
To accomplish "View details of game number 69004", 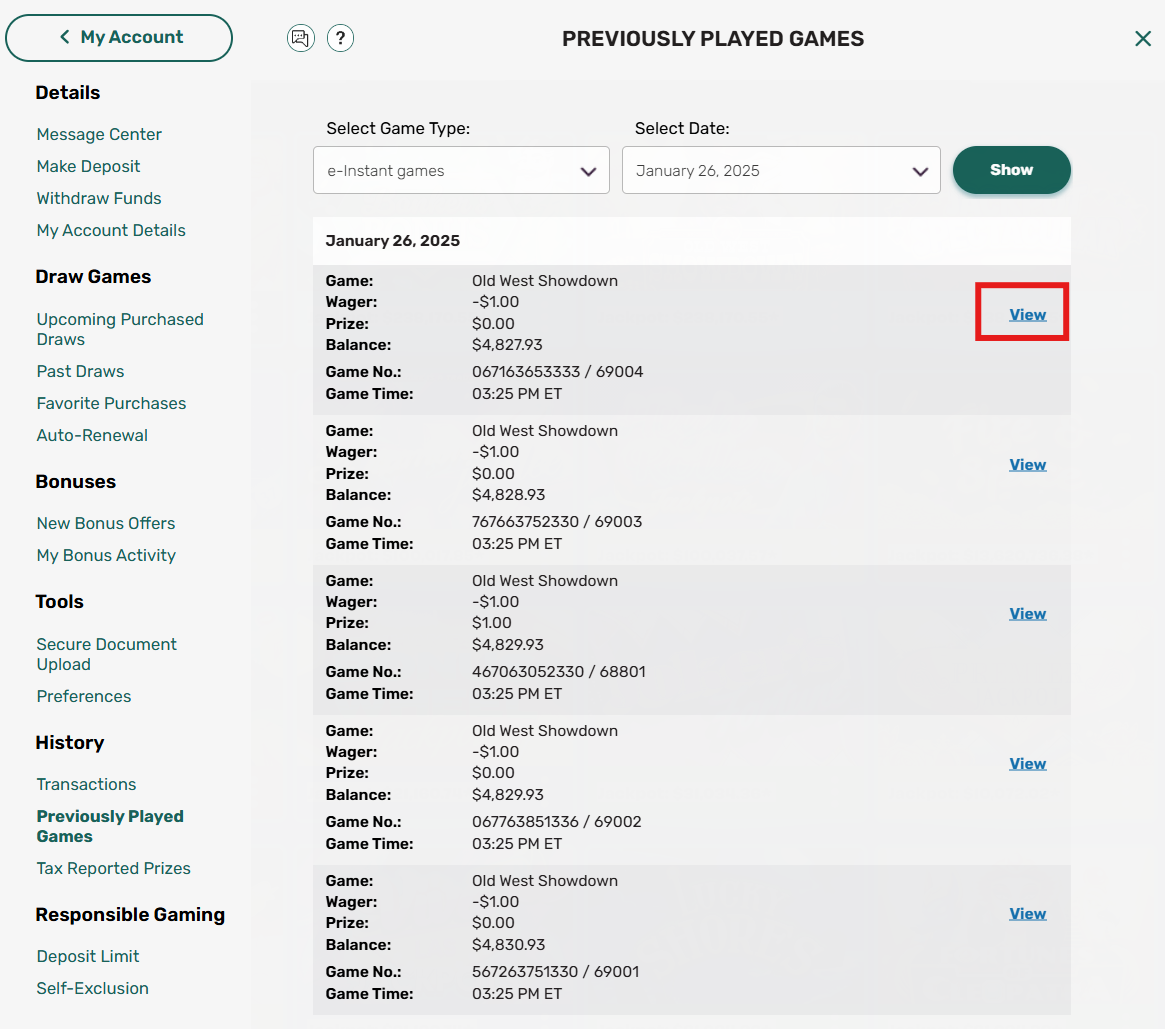I will [x=1027, y=313].
